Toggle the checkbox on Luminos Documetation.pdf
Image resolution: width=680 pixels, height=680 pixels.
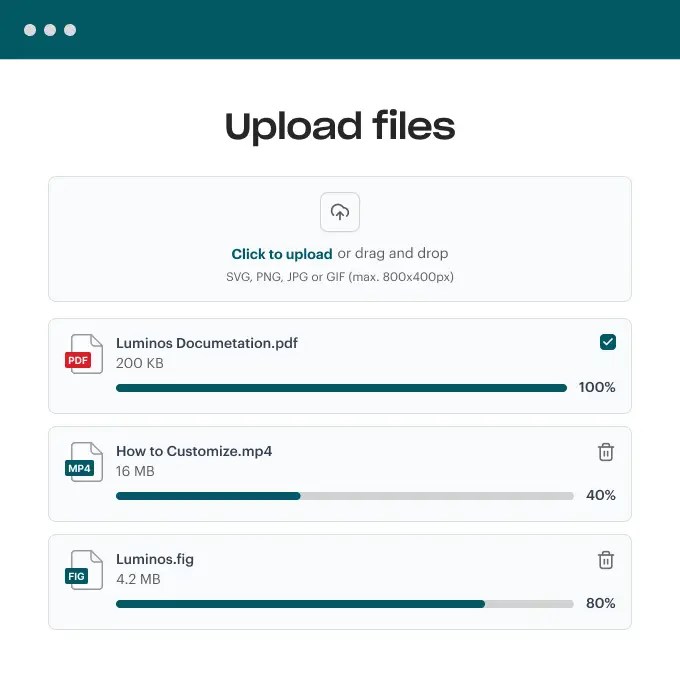(608, 342)
